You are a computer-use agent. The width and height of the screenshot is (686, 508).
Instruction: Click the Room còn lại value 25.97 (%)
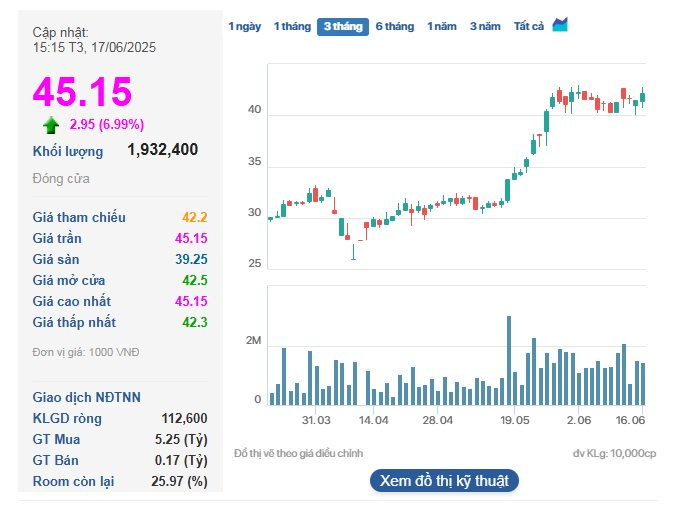(x=179, y=481)
